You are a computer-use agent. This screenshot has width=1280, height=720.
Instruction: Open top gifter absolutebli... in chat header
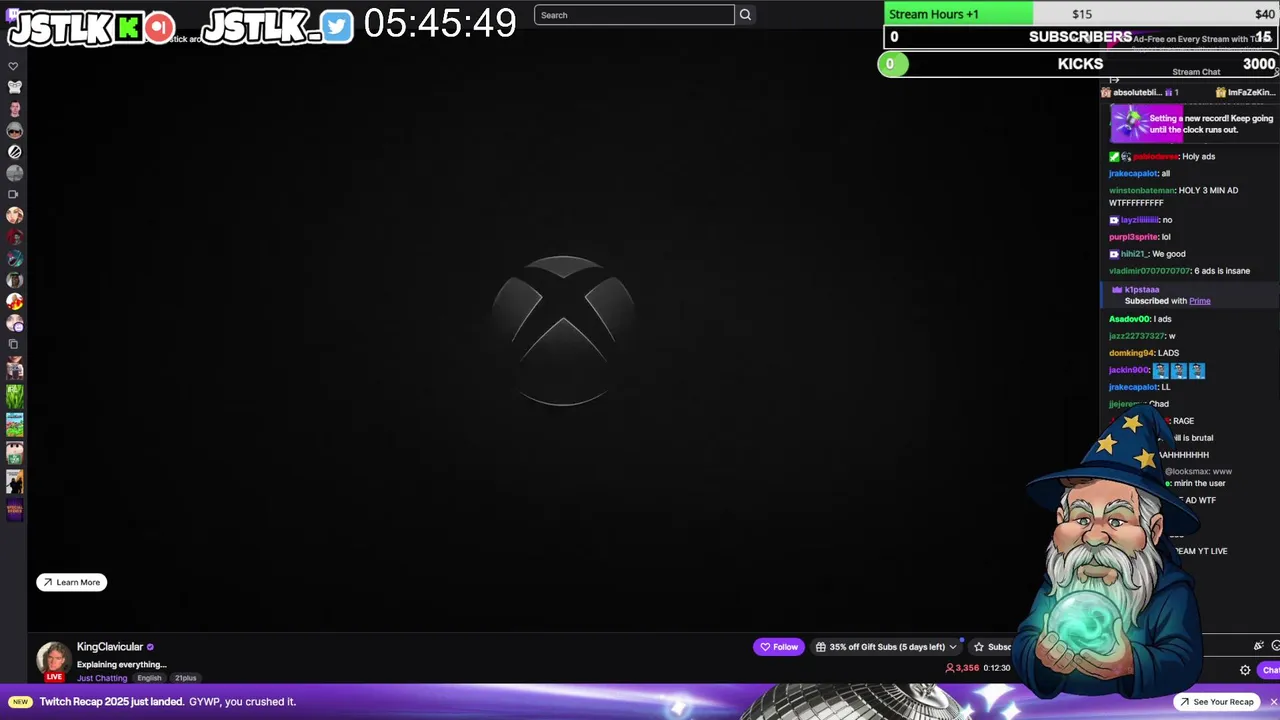pos(1141,92)
